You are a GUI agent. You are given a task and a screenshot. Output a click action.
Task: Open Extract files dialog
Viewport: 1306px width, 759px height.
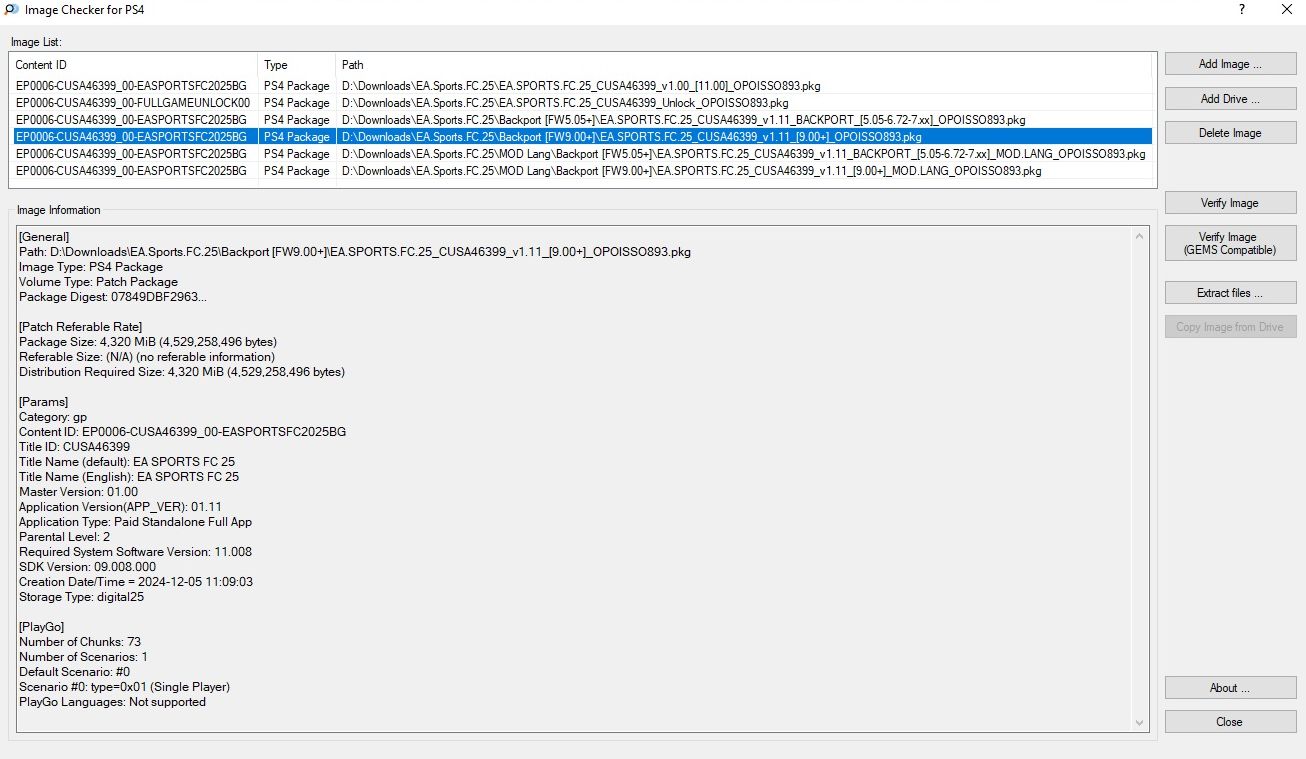[1230, 293]
